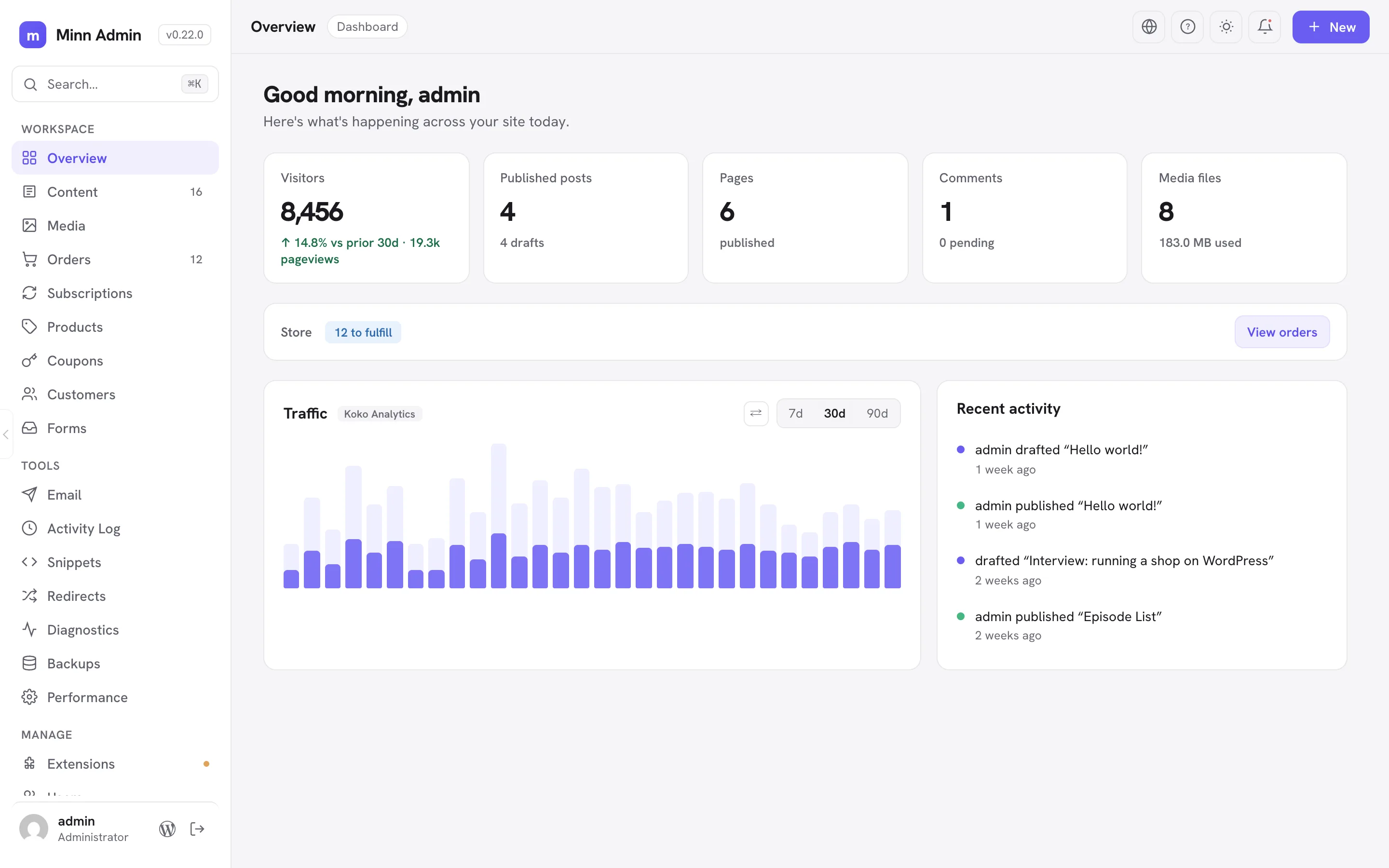Open the WordPress admin icon
The width and height of the screenshot is (1389, 868).
167,829
